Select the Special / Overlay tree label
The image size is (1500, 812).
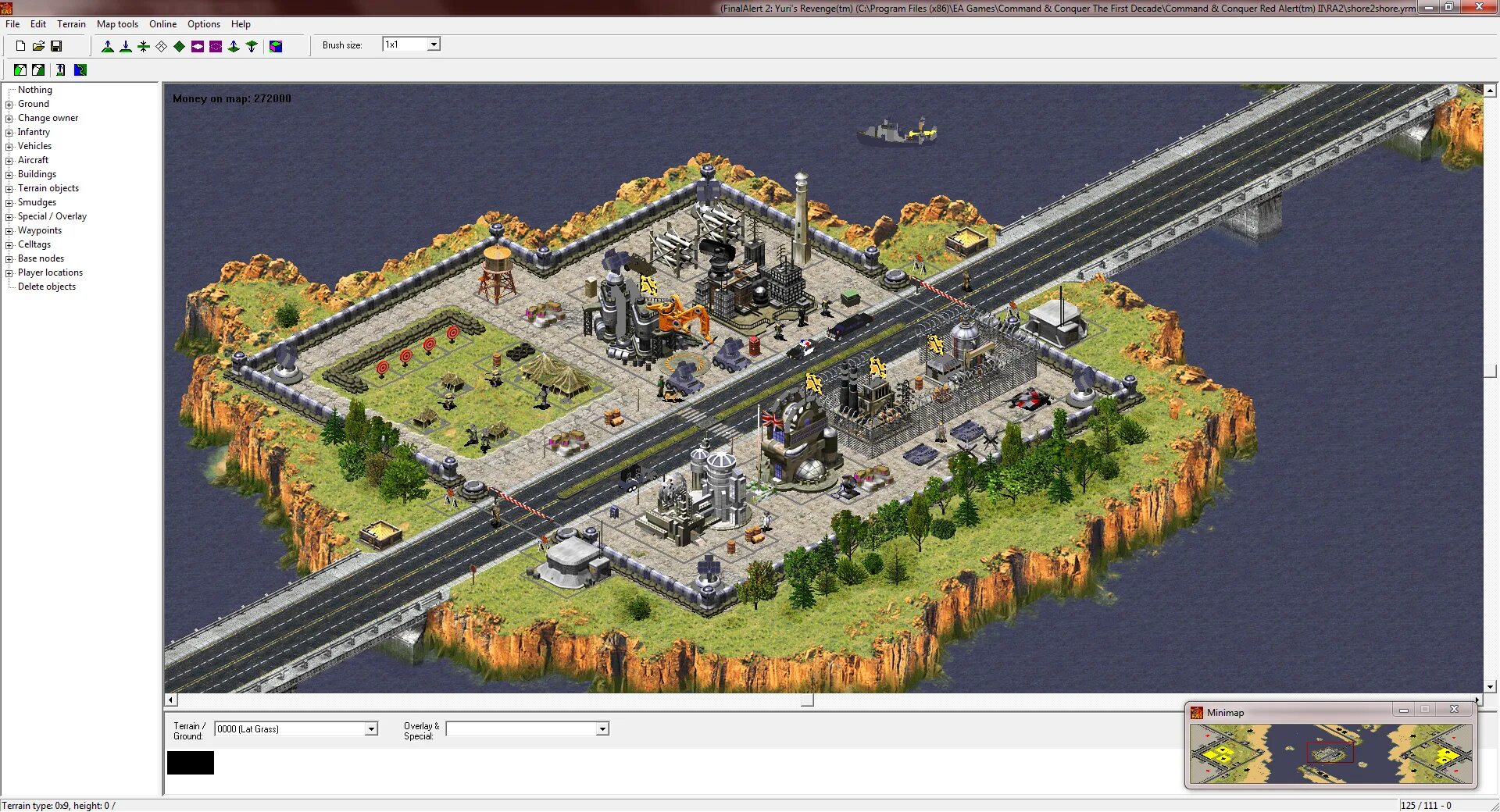[x=52, y=216]
